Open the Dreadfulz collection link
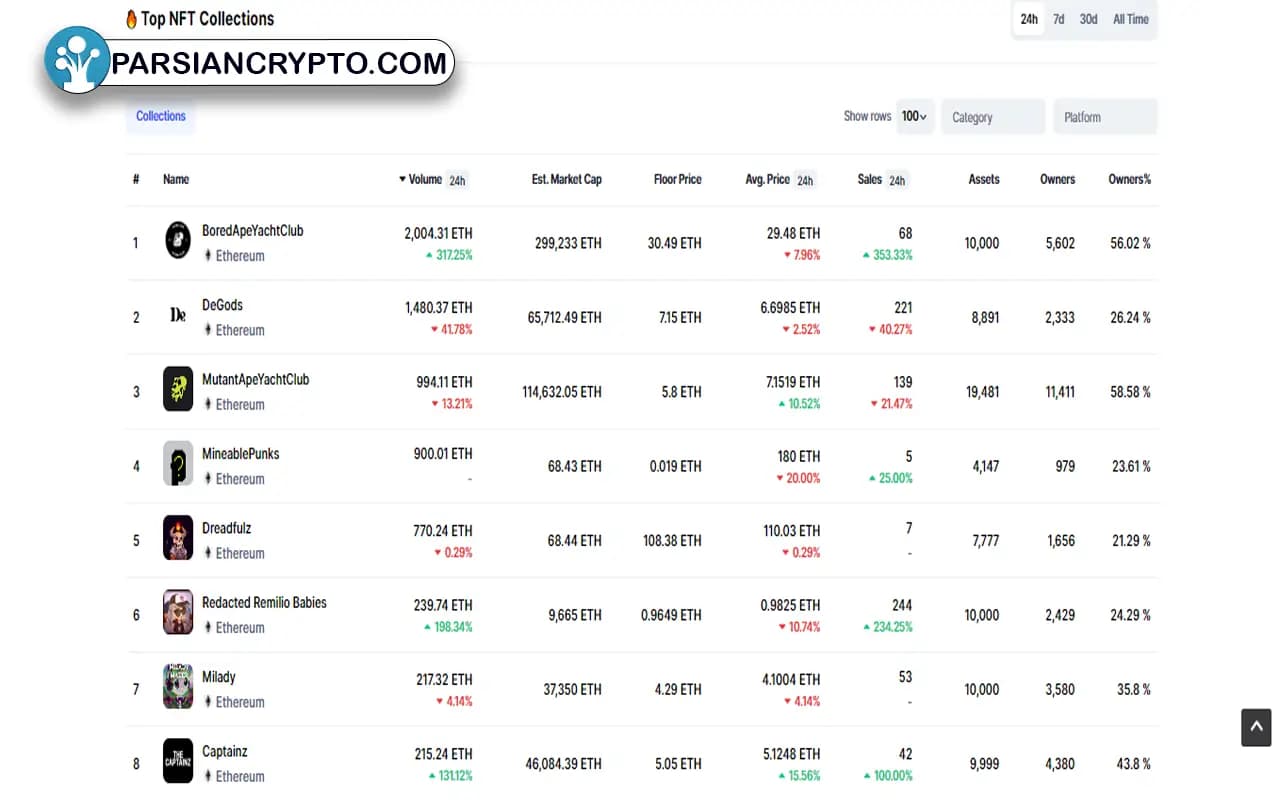This screenshot has height=800, width=1280. click(x=226, y=528)
